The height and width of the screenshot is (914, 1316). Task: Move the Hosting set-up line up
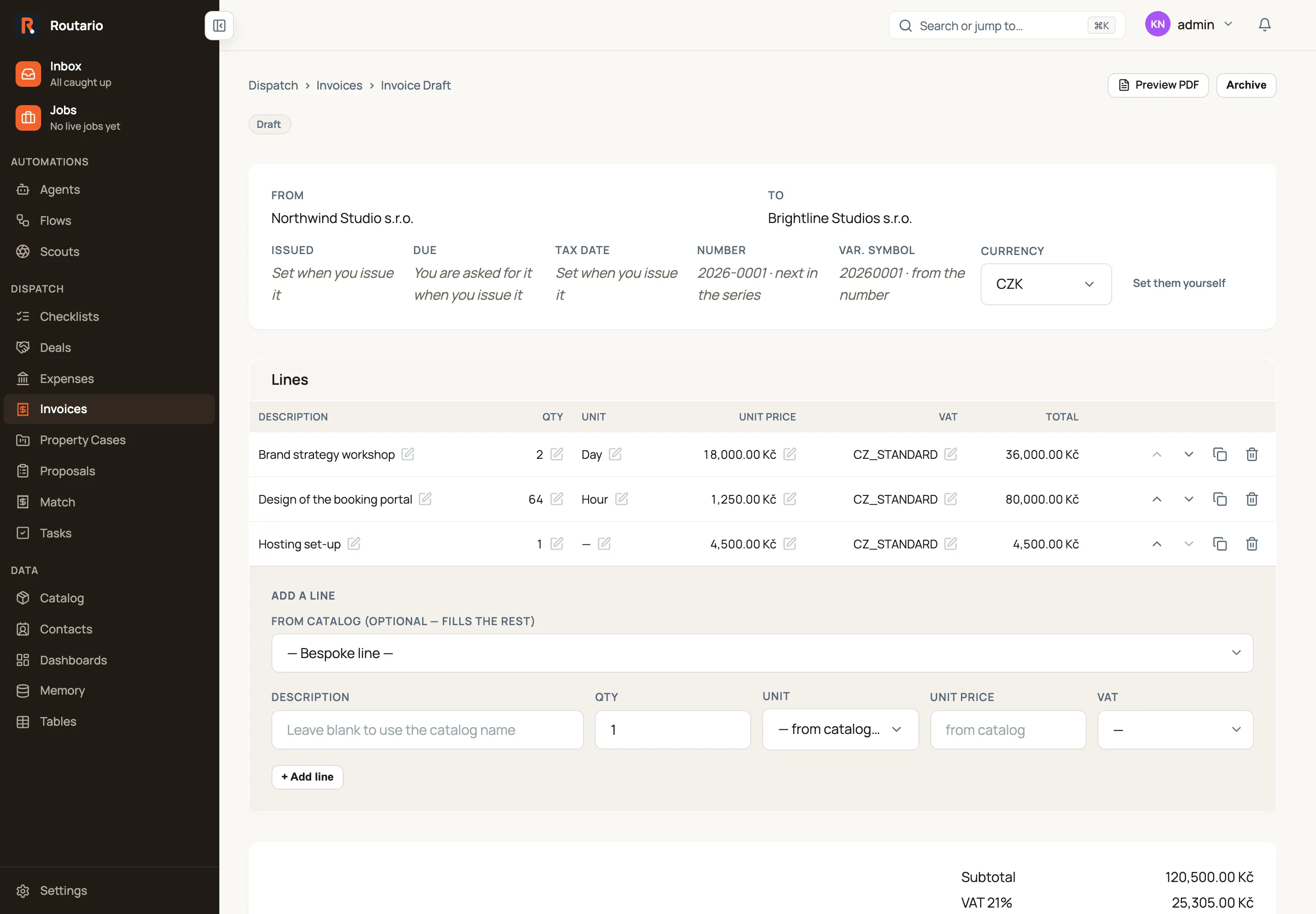tap(1157, 543)
